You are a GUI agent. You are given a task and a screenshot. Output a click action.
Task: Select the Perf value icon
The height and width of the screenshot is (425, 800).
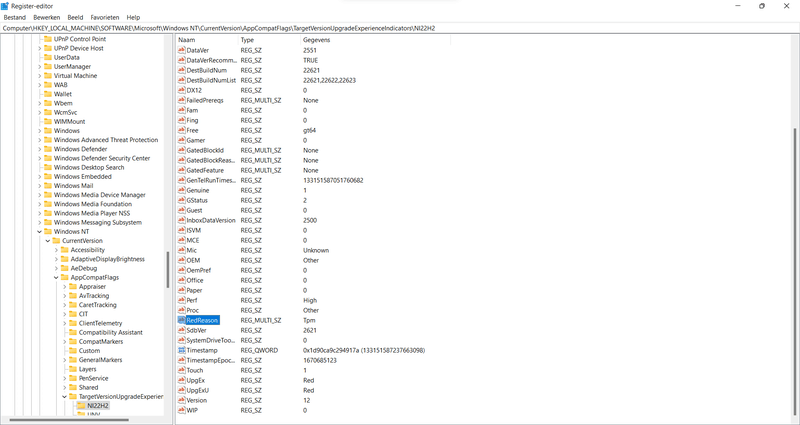pyautogui.click(x=182, y=300)
